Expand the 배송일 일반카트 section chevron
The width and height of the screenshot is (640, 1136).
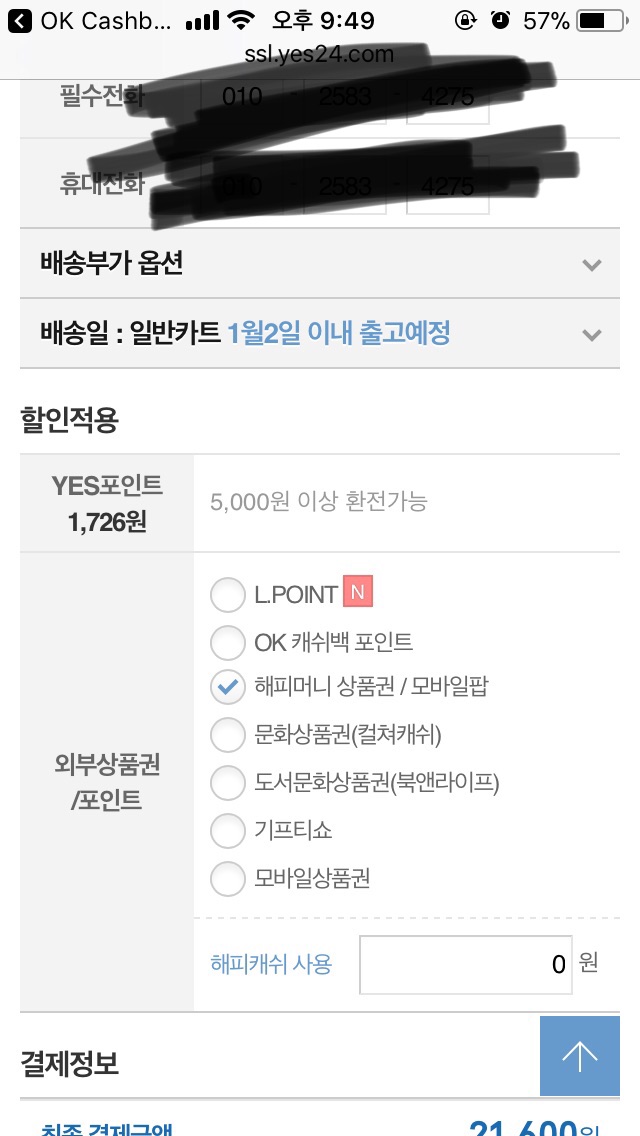coord(592,334)
